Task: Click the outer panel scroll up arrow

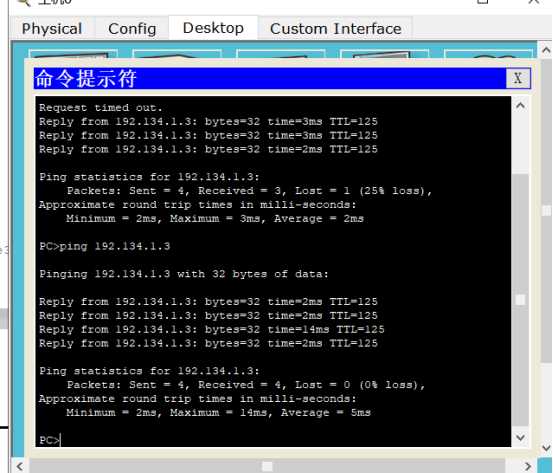Action: pyautogui.click(x=546, y=50)
